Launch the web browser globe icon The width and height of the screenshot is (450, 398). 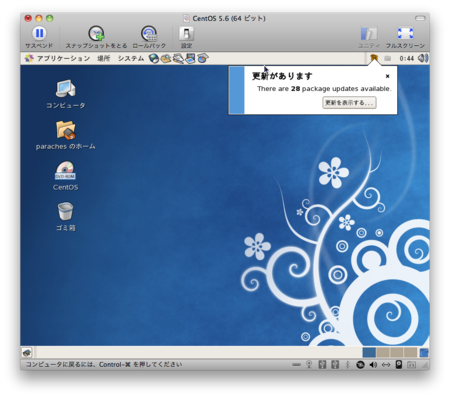154,59
